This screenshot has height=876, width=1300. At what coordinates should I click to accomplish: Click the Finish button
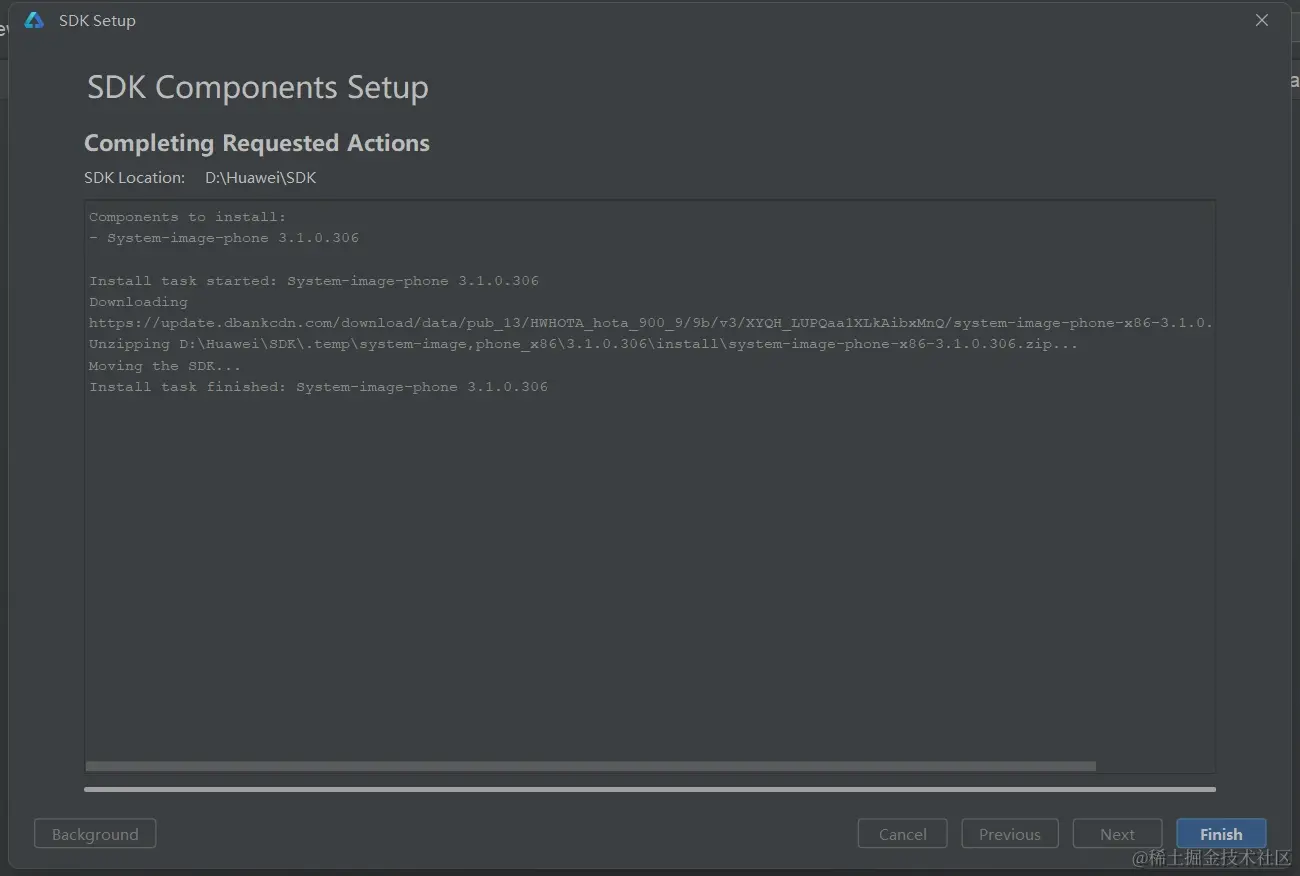pos(1221,834)
